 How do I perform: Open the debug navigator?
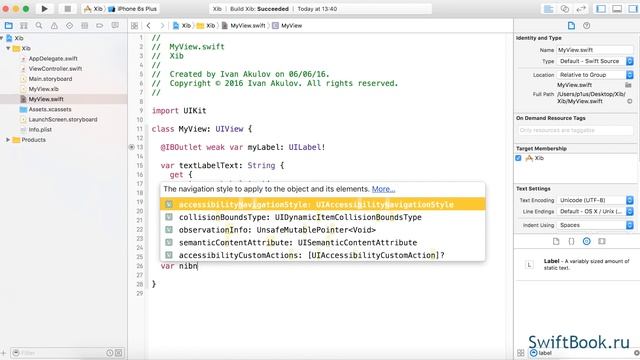84,26
